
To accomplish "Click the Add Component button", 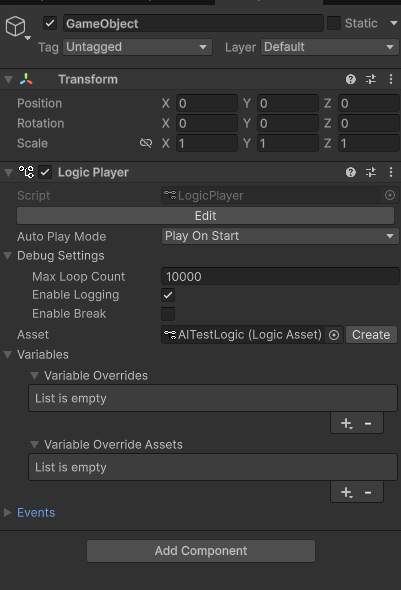I will pyautogui.click(x=201, y=551).
